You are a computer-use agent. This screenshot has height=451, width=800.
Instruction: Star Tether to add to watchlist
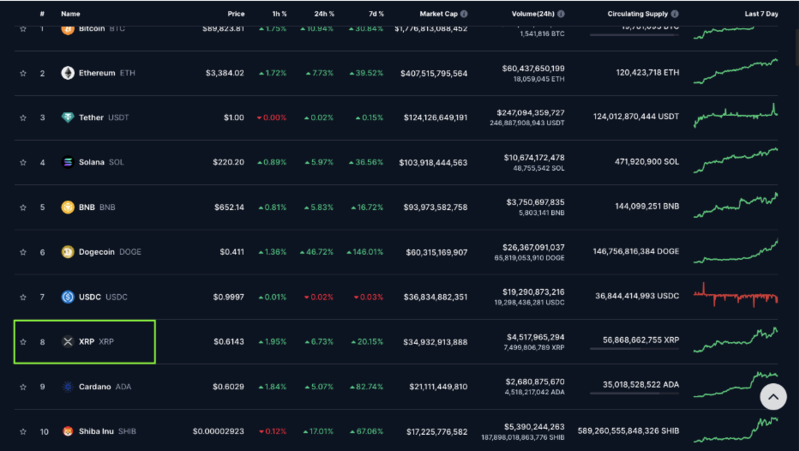pos(23,118)
